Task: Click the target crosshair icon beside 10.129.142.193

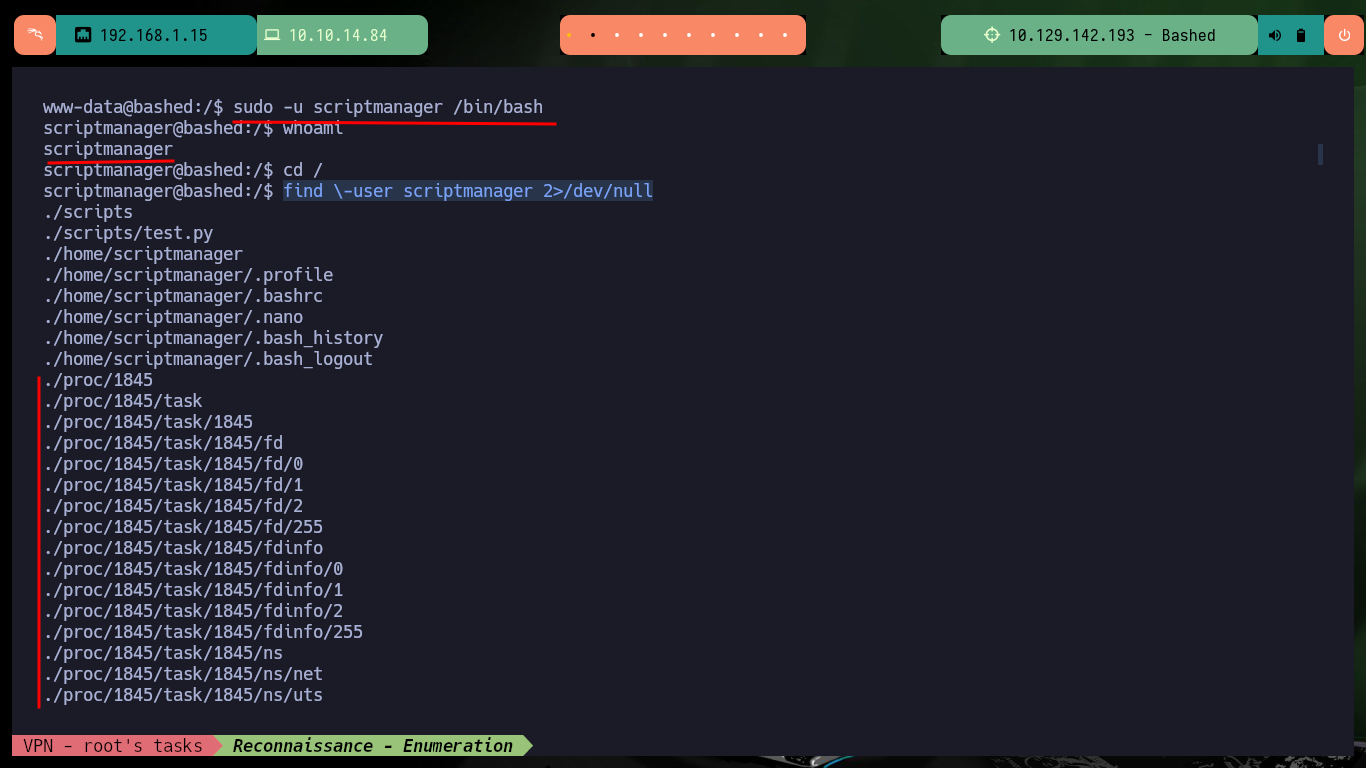Action: 992,35
